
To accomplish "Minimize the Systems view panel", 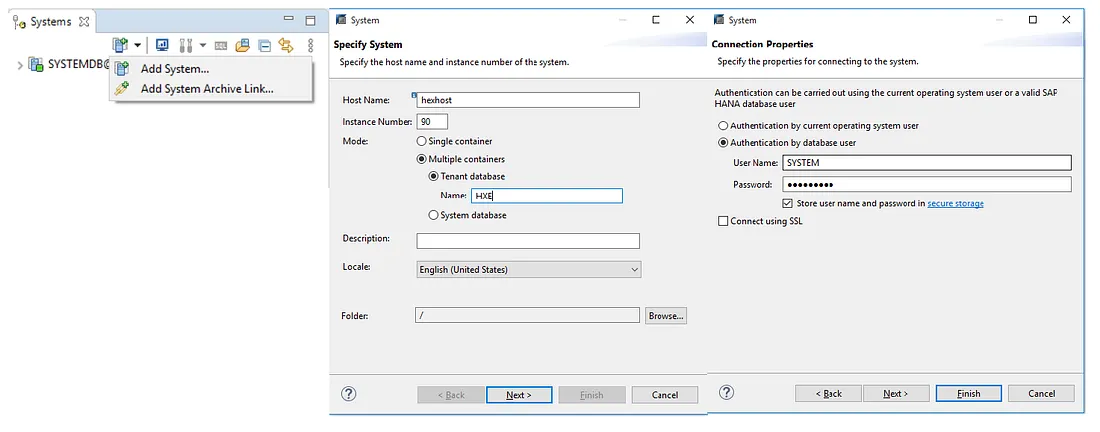I will tap(289, 20).
